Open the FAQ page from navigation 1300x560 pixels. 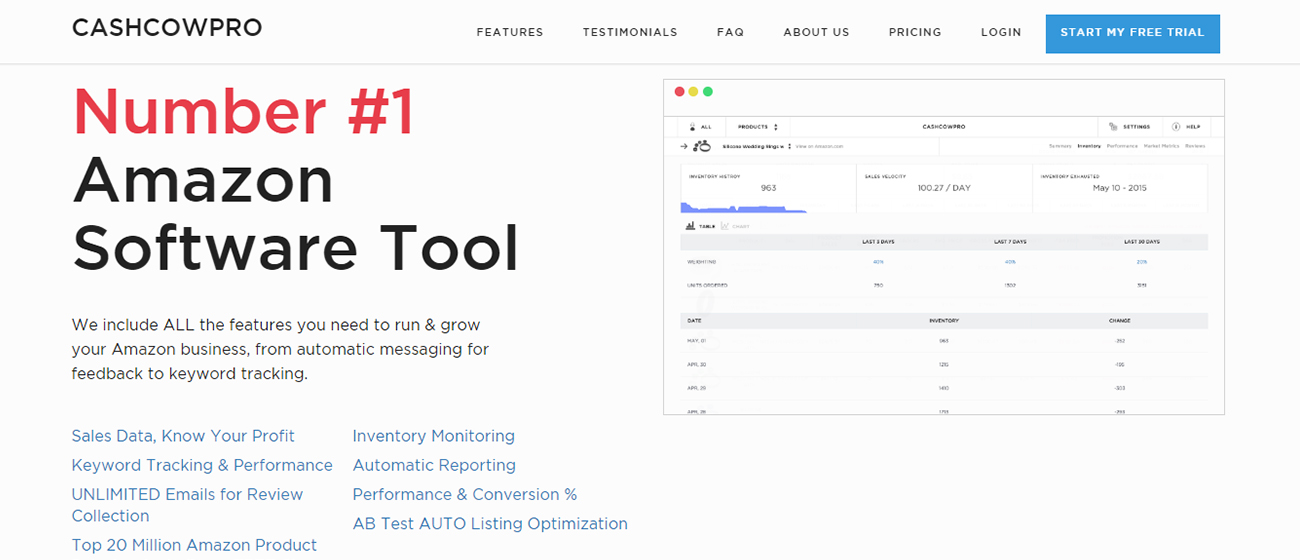coord(730,32)
